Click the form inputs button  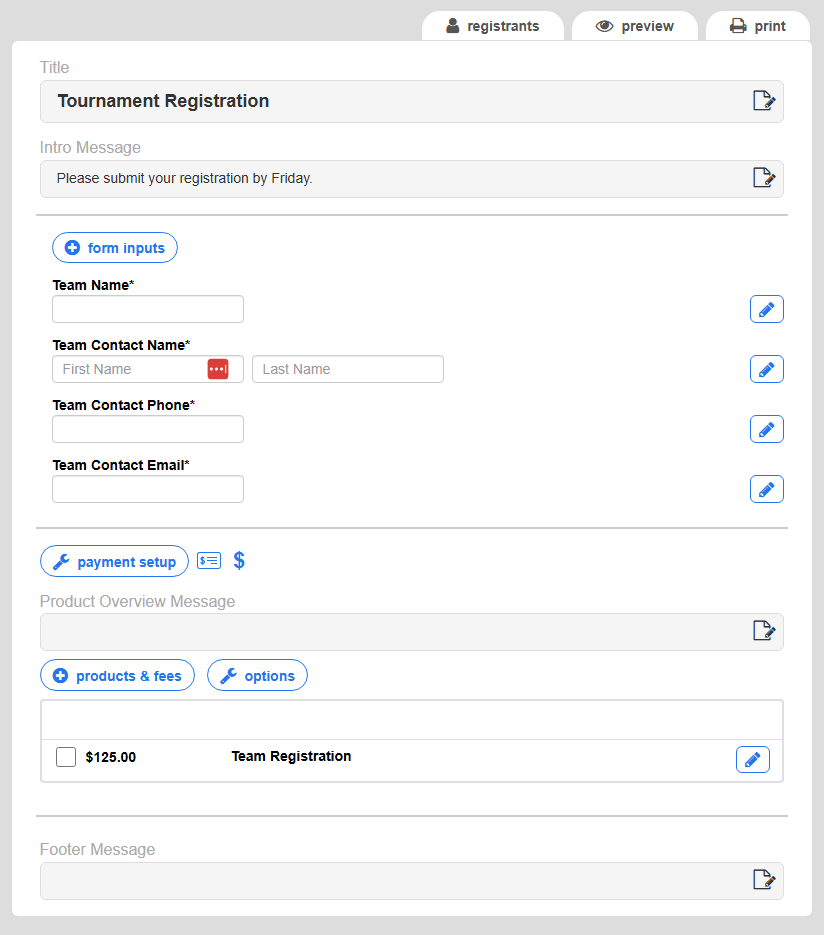point(115,248)
